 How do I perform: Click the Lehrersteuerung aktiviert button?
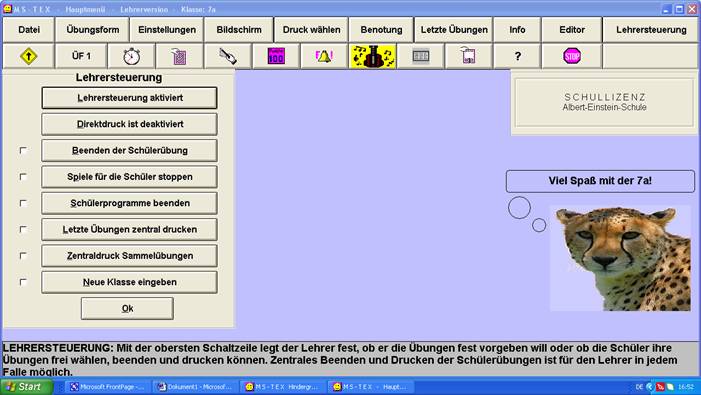coord(130,98)
